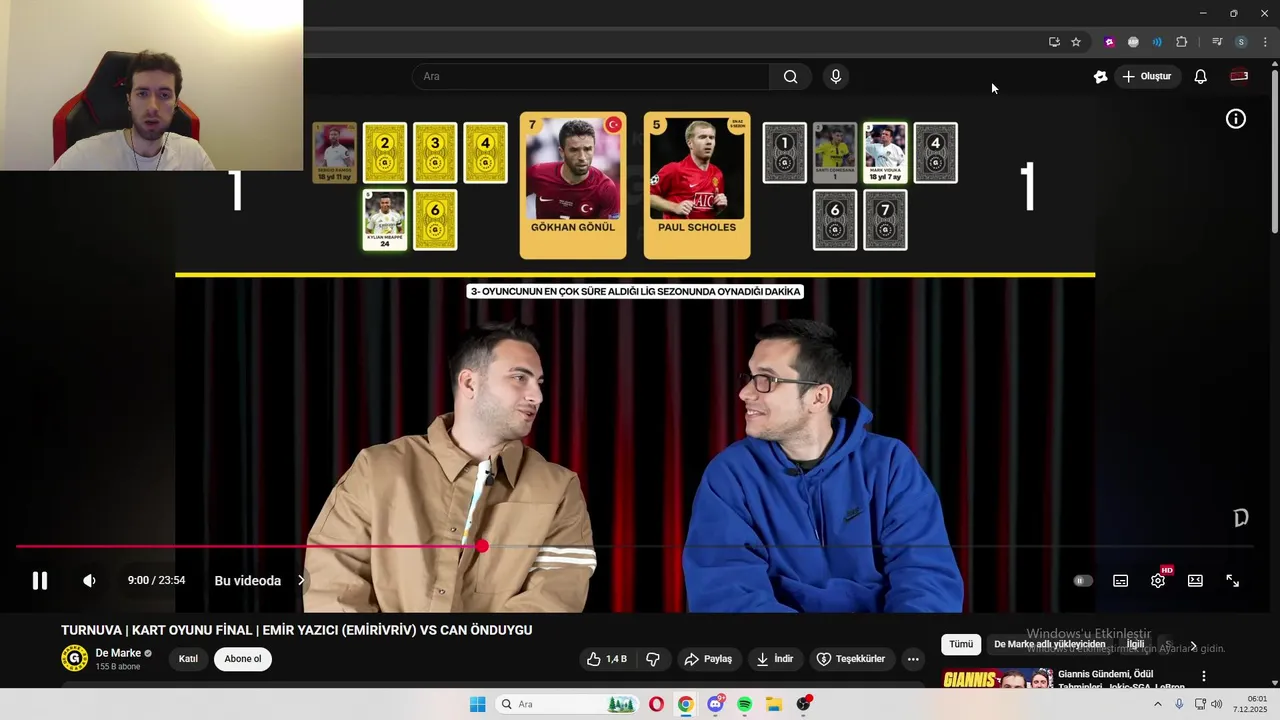1280x720 pixels.
Task: Dislike the video
Action: (x=653, y=659)
